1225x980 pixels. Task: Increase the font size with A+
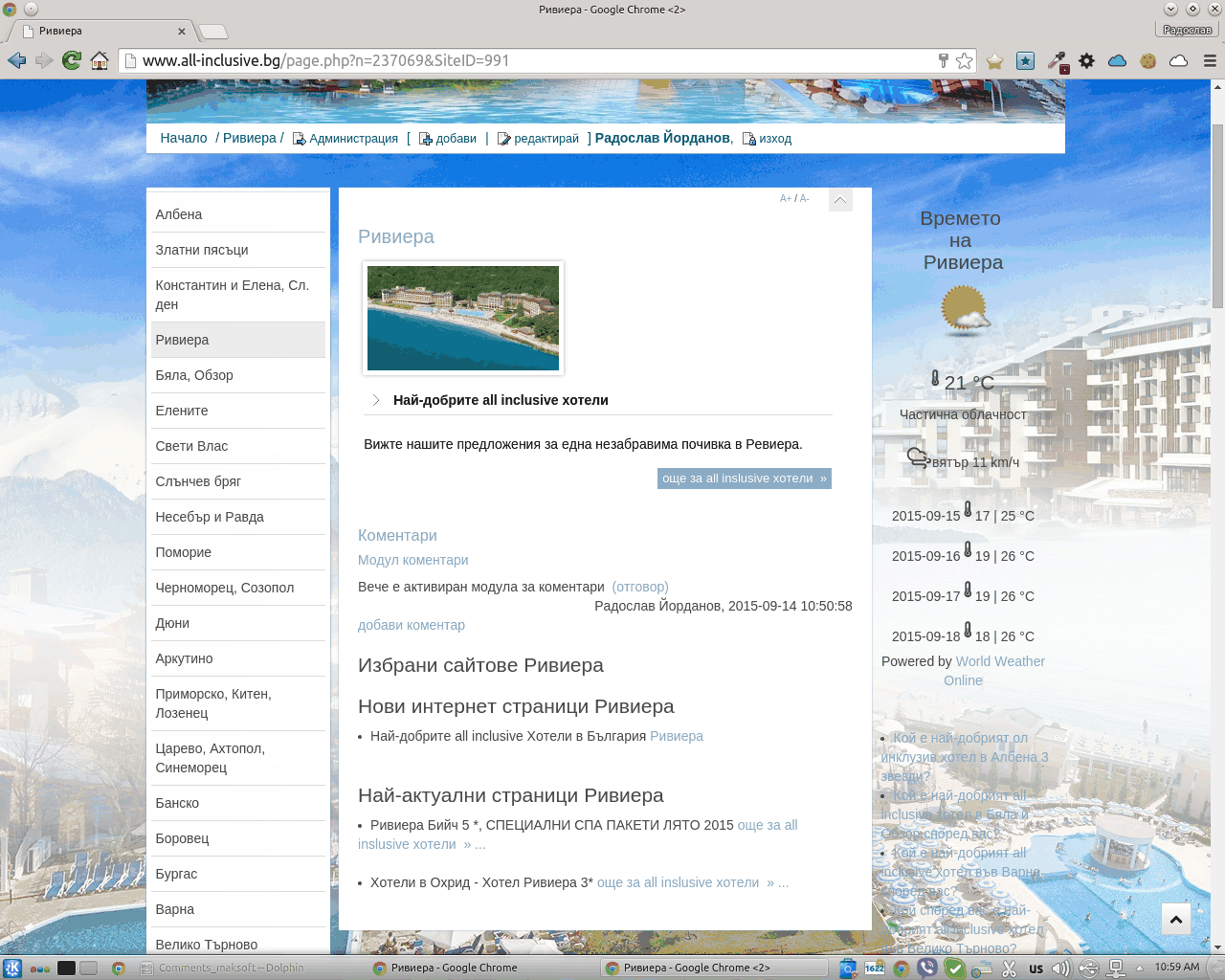[785, 198]
